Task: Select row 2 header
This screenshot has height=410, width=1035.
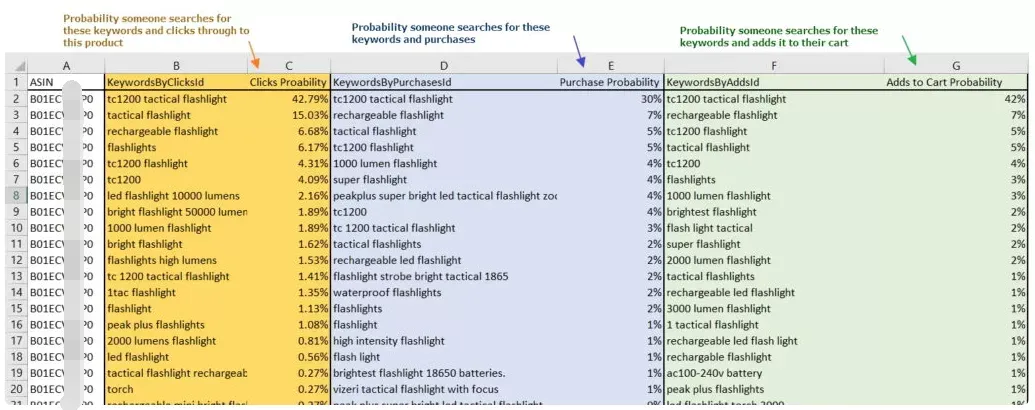Action: [x=17, y=99]
